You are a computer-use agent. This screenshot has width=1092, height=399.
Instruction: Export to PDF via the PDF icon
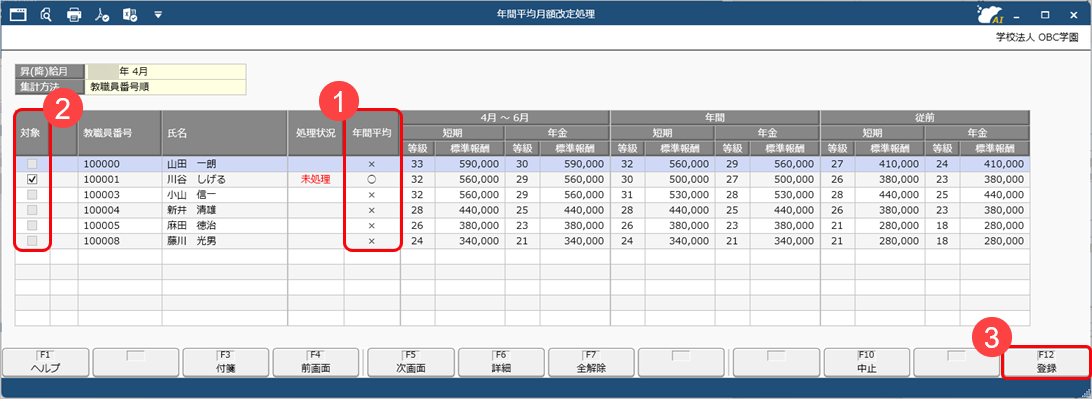pyautogui.click(x=102, y=14)
